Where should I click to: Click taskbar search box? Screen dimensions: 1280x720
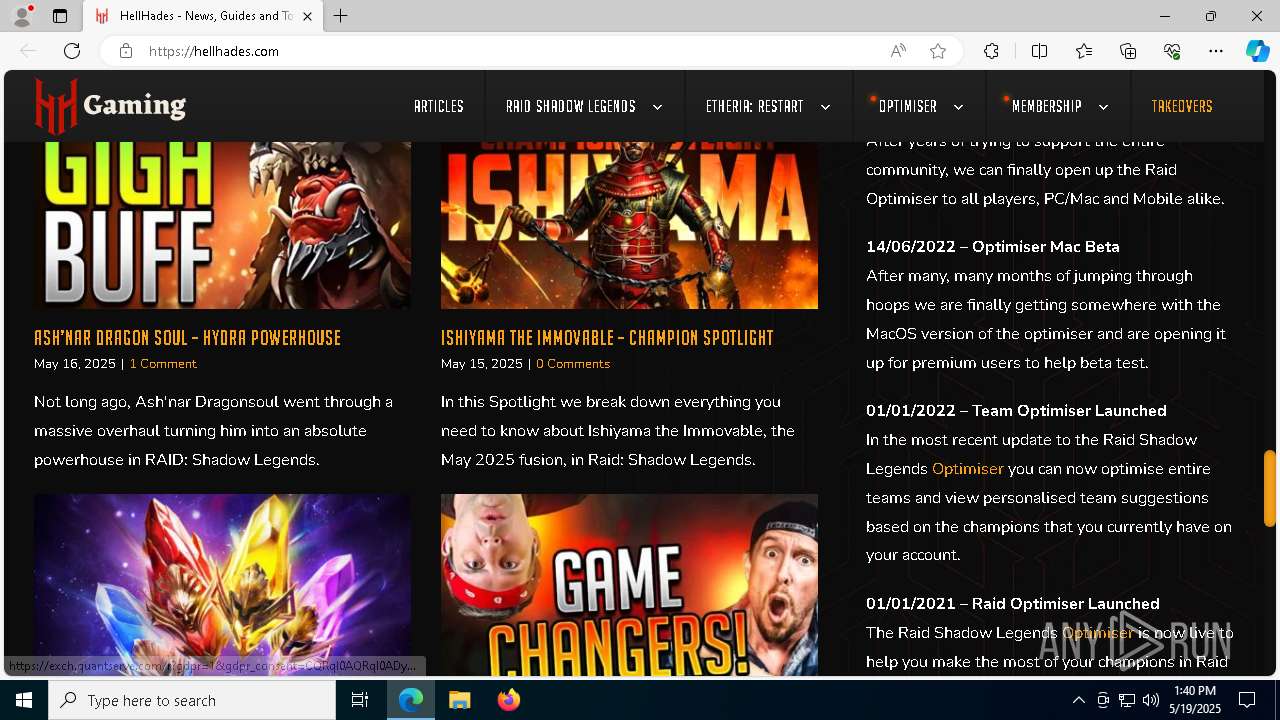click(x=192, y=700)
